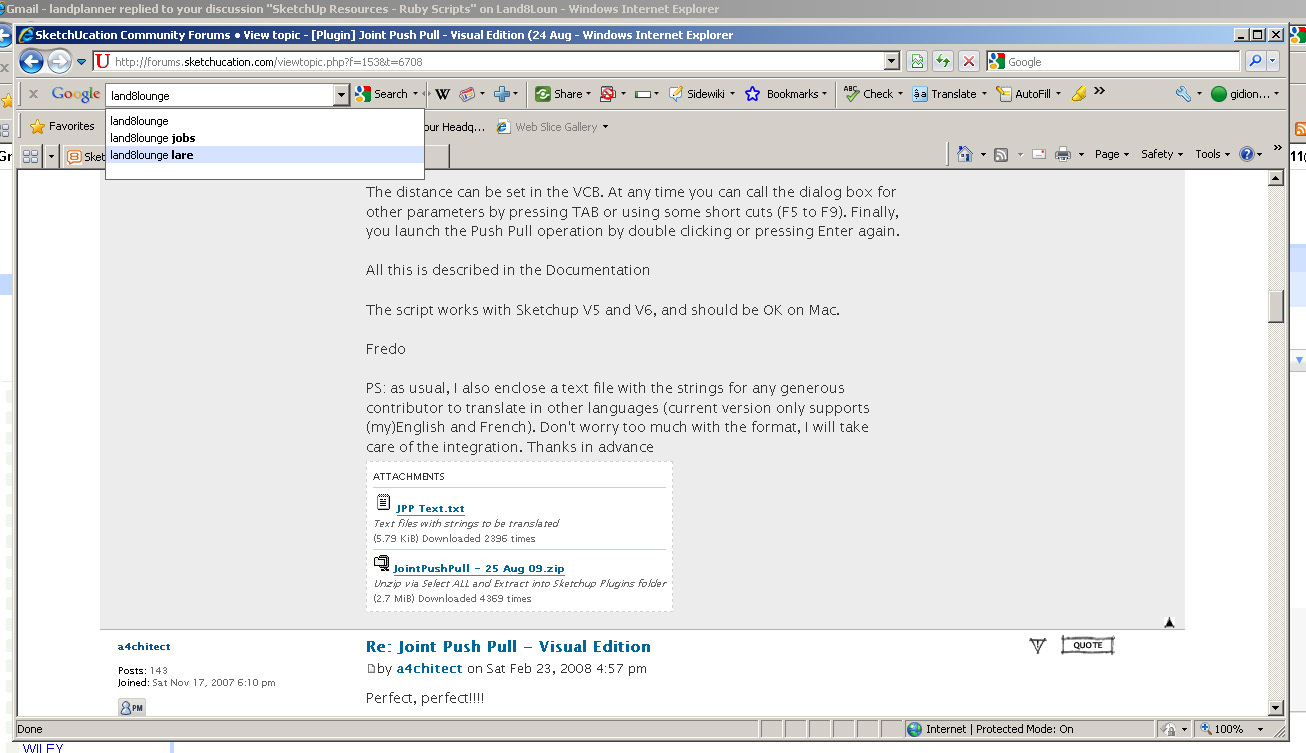Toggle the popup blocker toolbar icon
This screenshot has height=753, width=1306.
(607, 94)
